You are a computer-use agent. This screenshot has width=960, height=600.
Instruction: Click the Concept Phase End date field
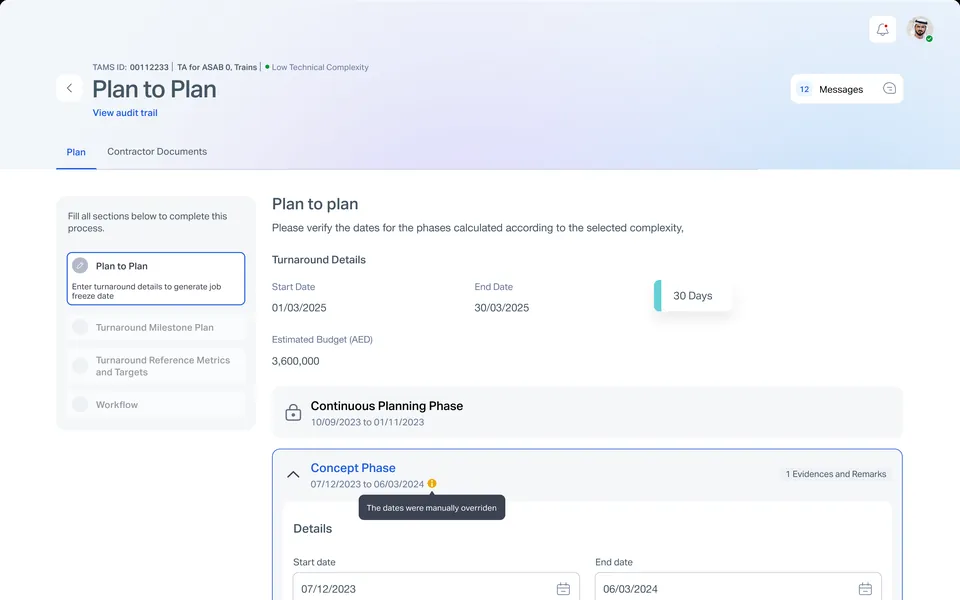[x=738, y=588]
